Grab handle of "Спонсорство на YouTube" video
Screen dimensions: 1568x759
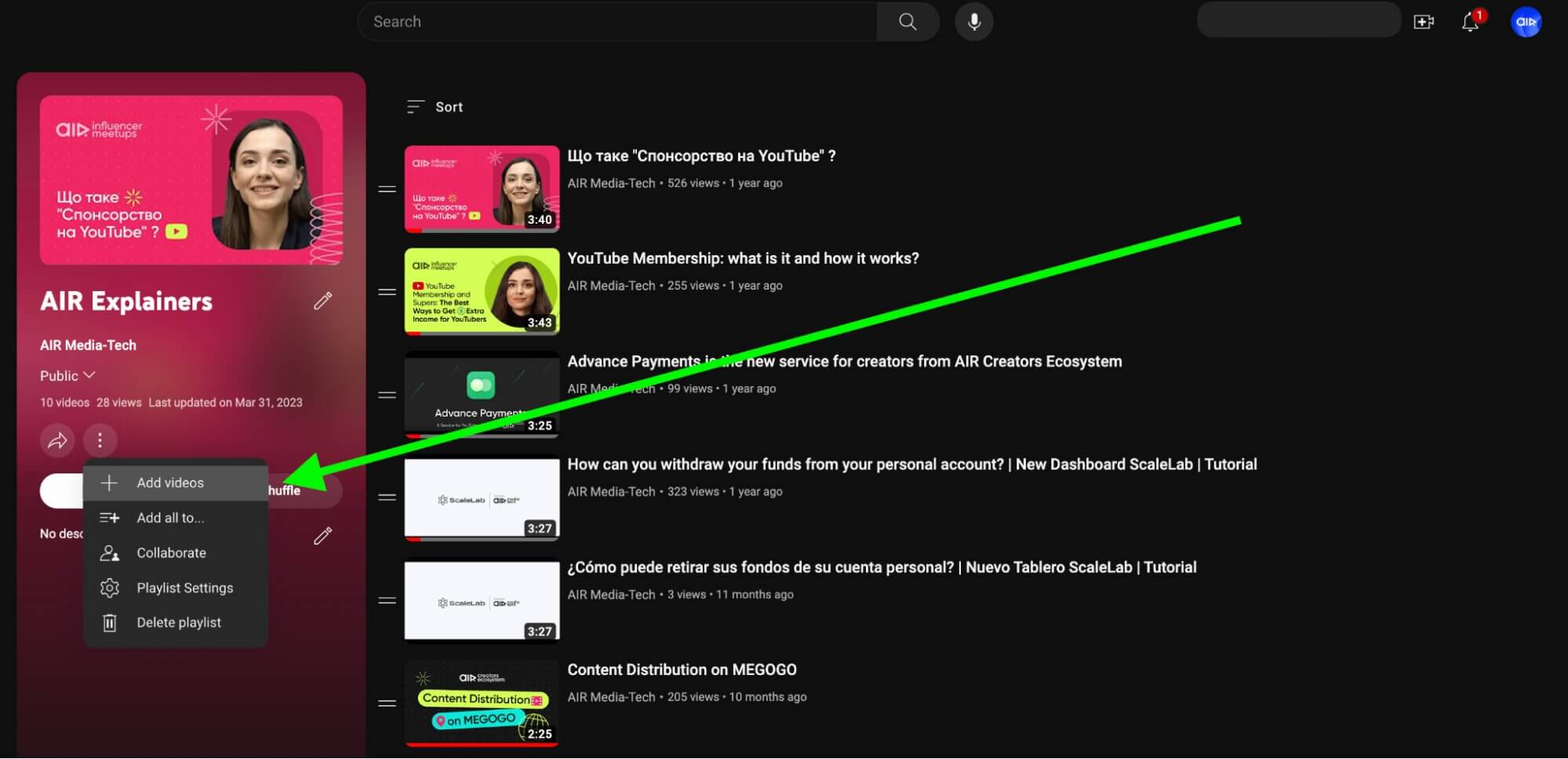(387, 189)
